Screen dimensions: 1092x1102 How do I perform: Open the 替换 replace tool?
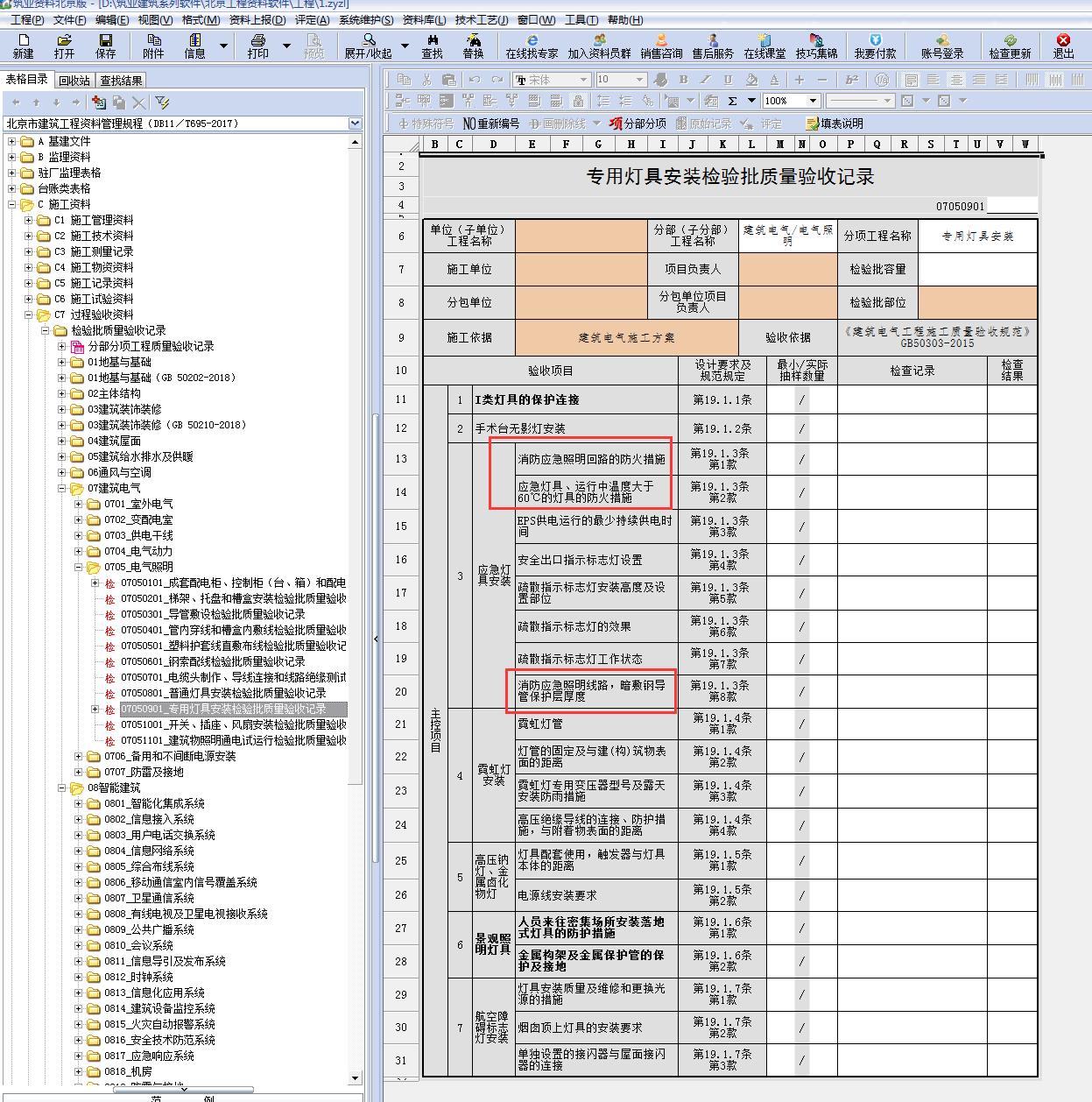474,46
